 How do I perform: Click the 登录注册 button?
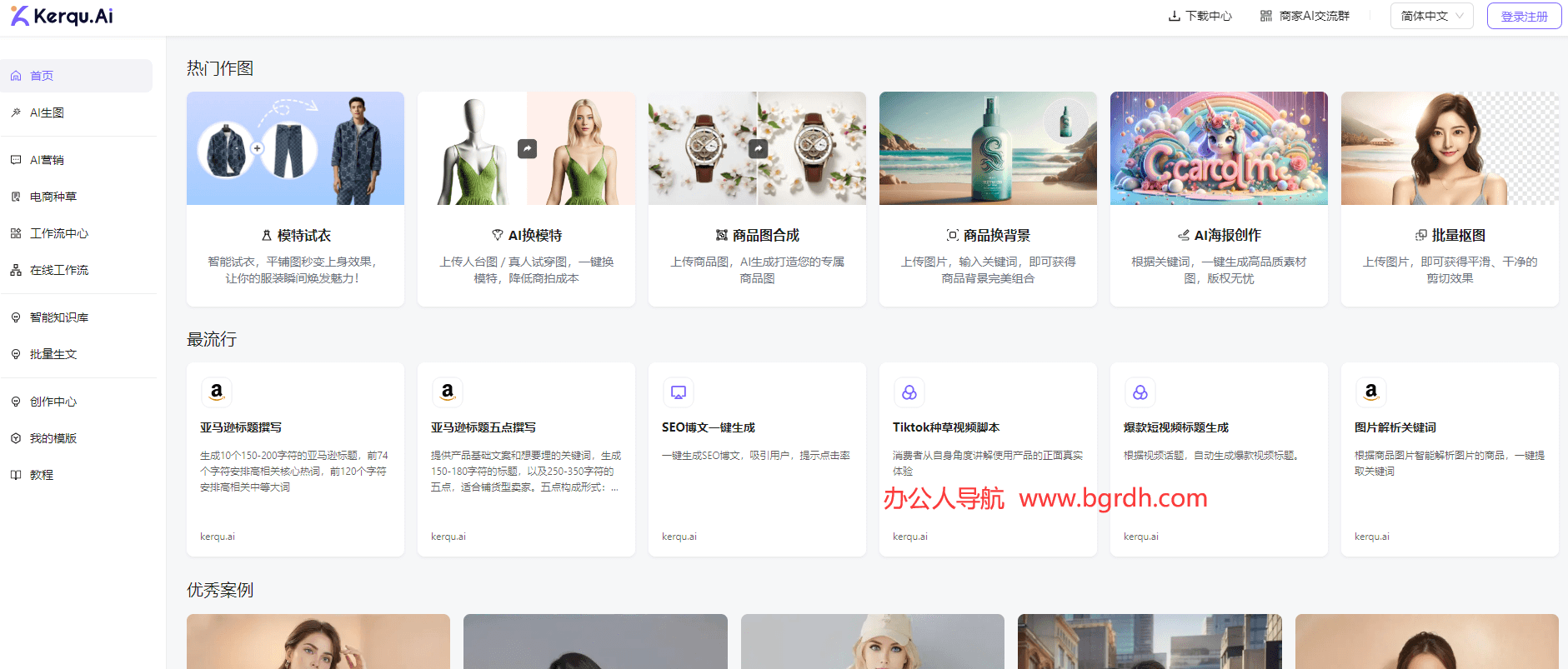(x=1524, y=16)
